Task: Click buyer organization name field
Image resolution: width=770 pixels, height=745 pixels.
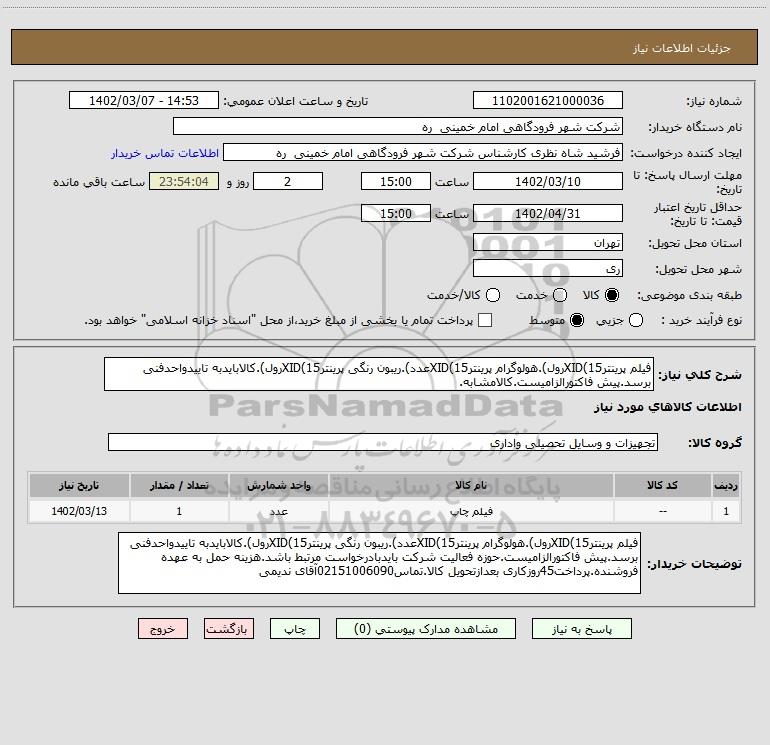Action: click(398, 127)
